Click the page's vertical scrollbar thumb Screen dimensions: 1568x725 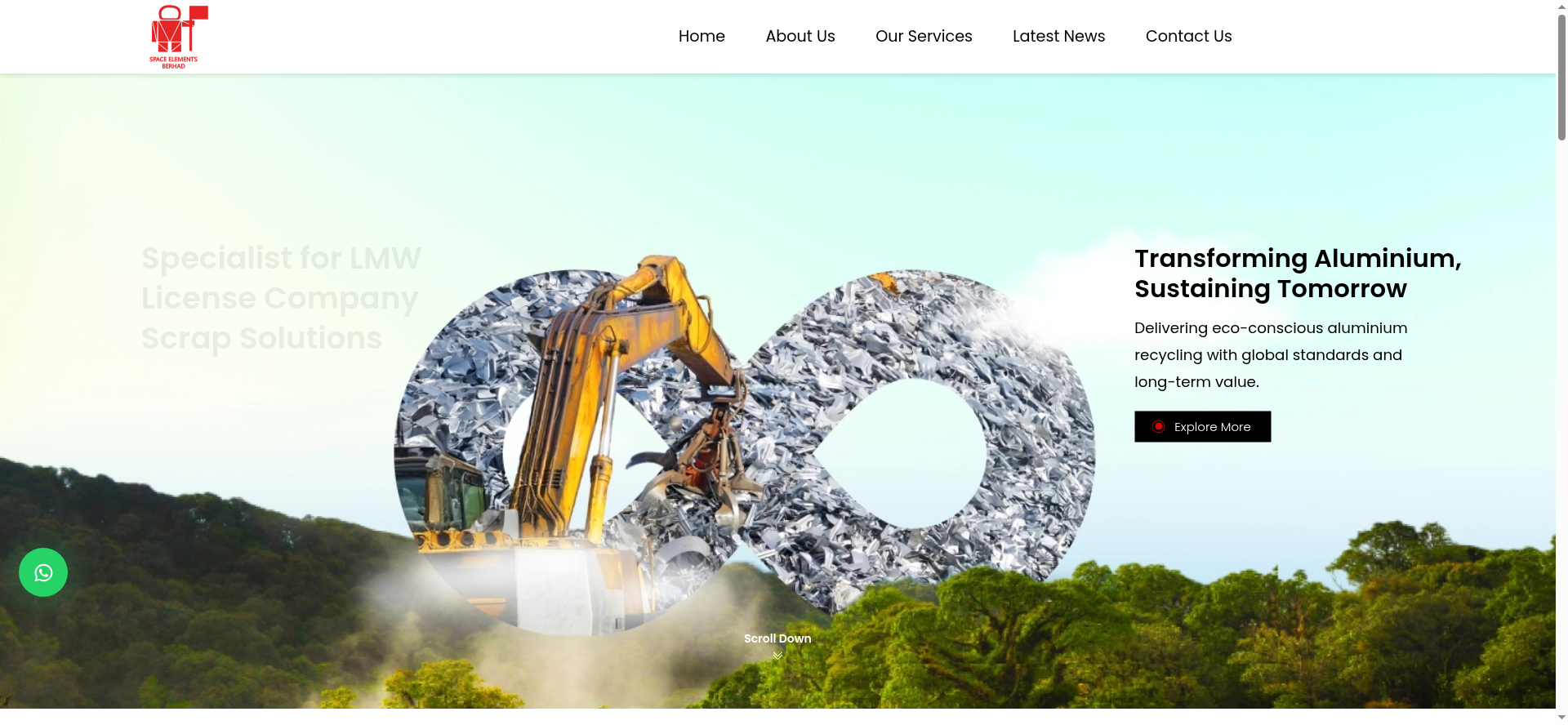pyautogui.click(x=1561, y=78)
